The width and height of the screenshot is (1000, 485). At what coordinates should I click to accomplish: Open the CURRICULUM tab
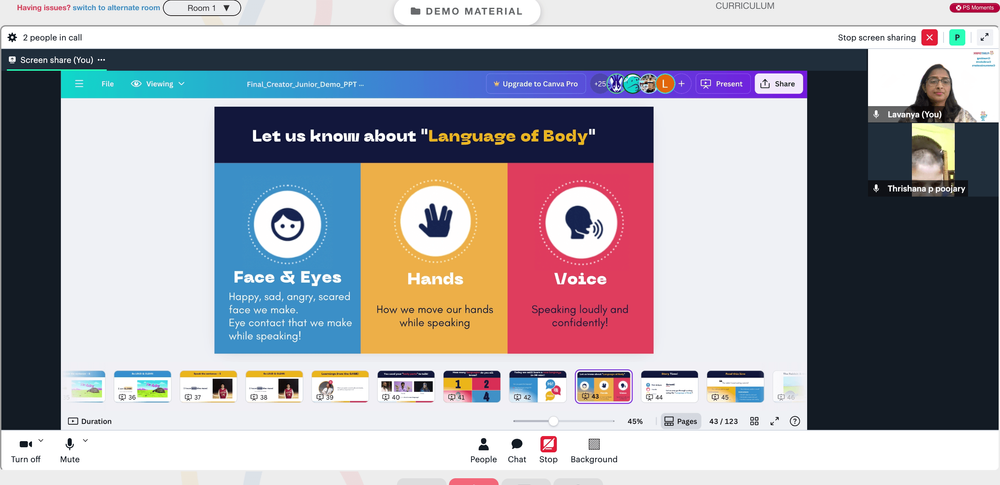click(745, 6)
